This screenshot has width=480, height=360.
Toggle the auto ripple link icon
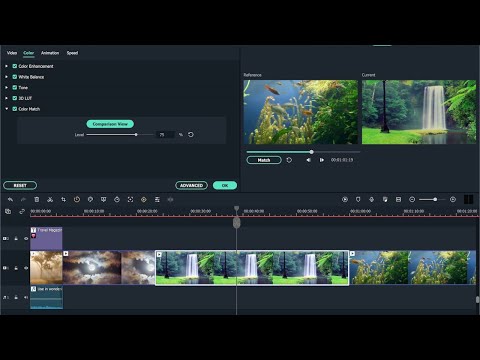[x=22, y=211]
